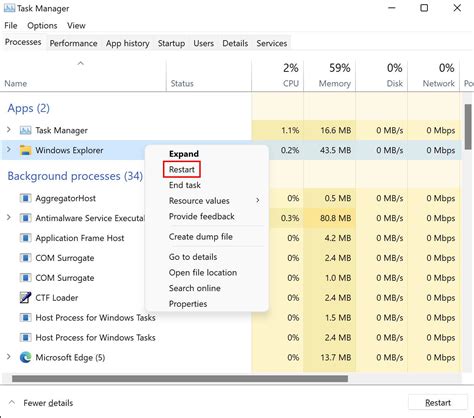Choose Provide feedback in the context menu
The image size is (474, 418).
click(202, 216)
